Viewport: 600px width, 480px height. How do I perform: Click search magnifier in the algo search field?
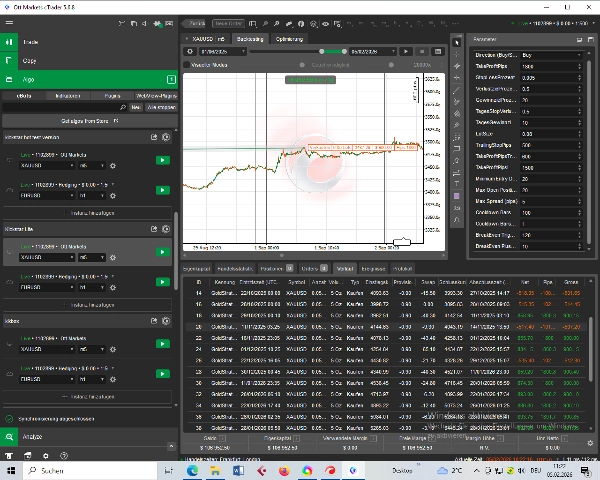point(125,105)
